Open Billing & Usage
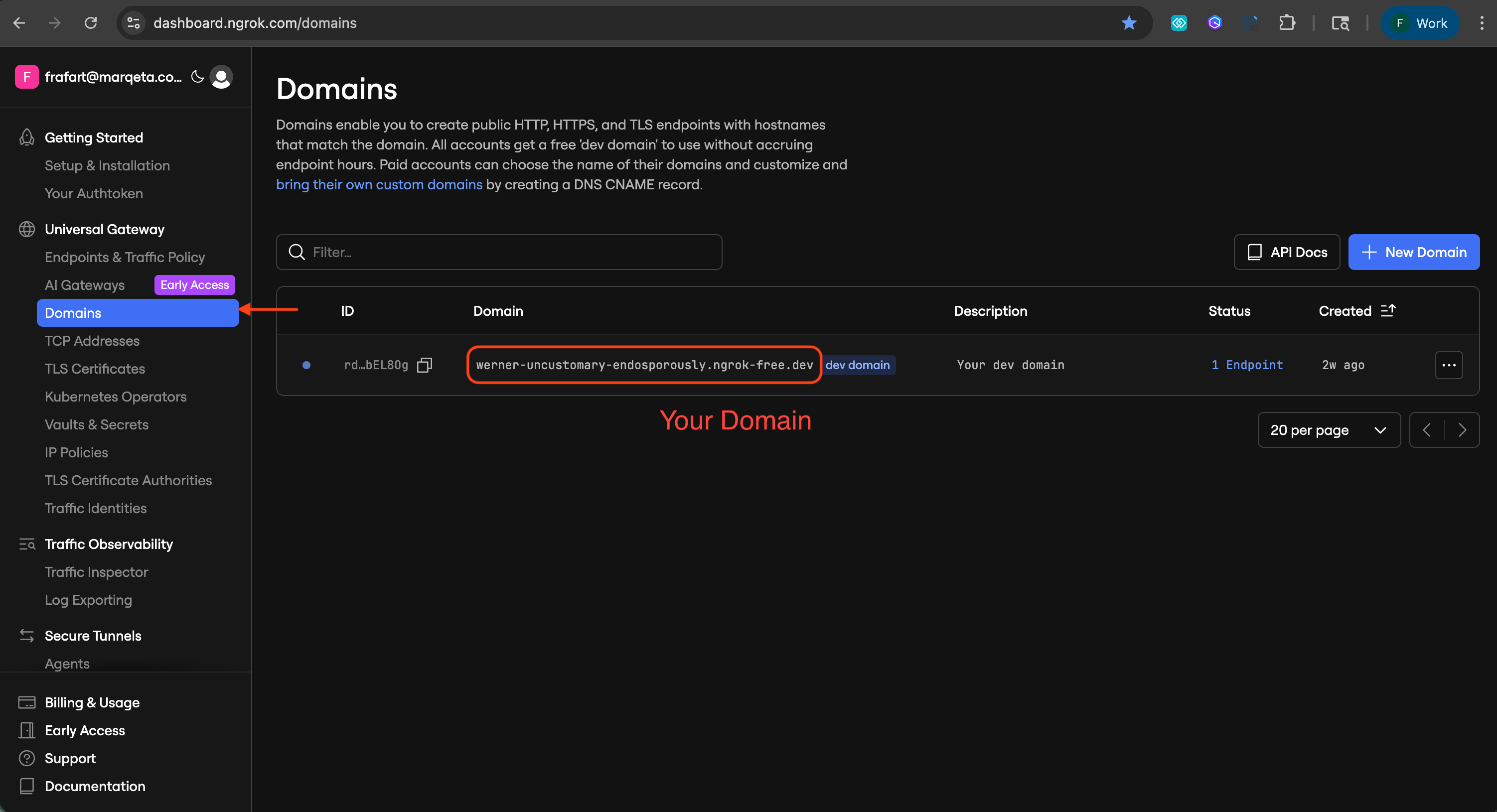 pyautogui.click(x=92, y=703)
